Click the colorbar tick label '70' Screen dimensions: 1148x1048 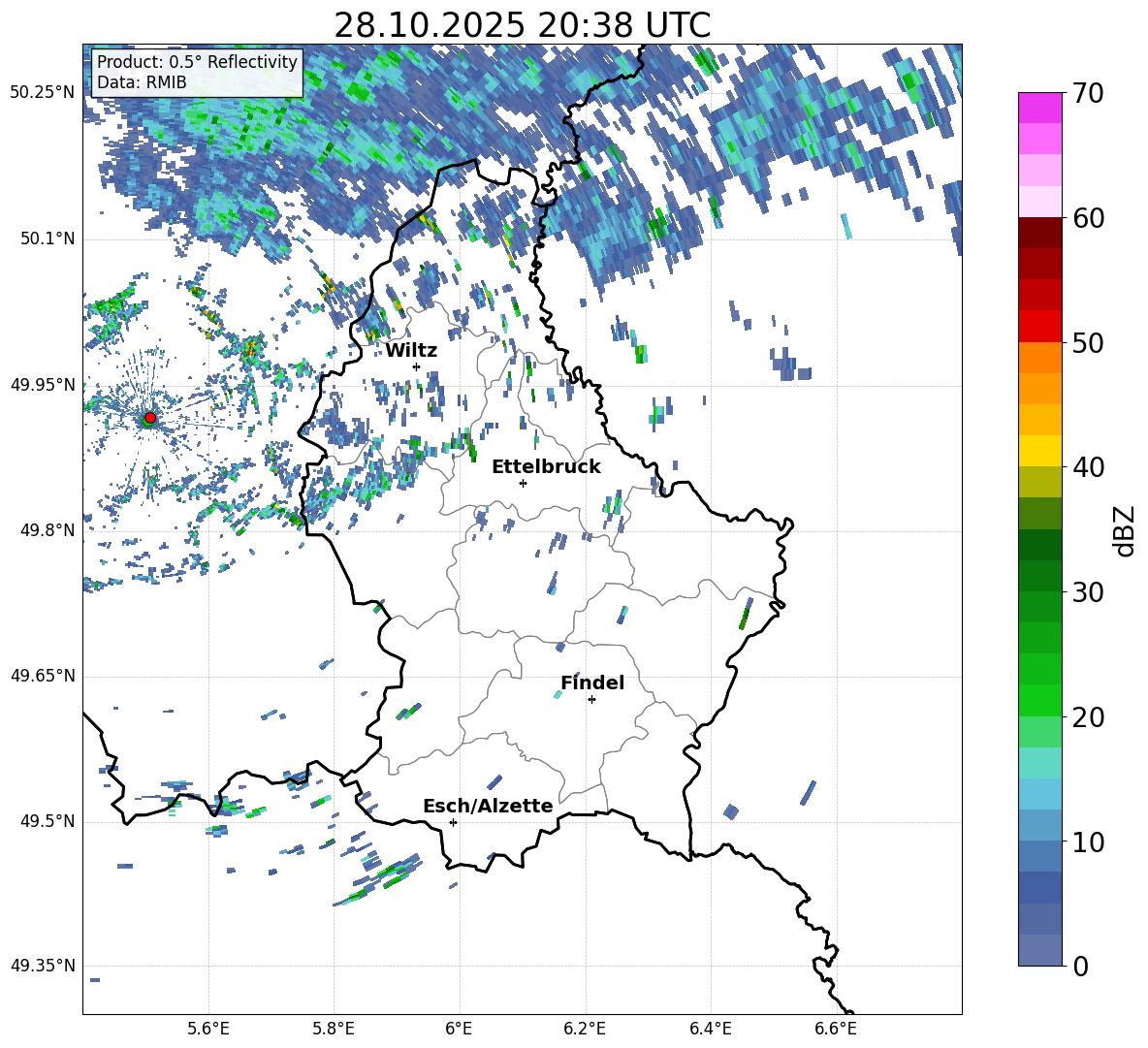(1089, 94)
